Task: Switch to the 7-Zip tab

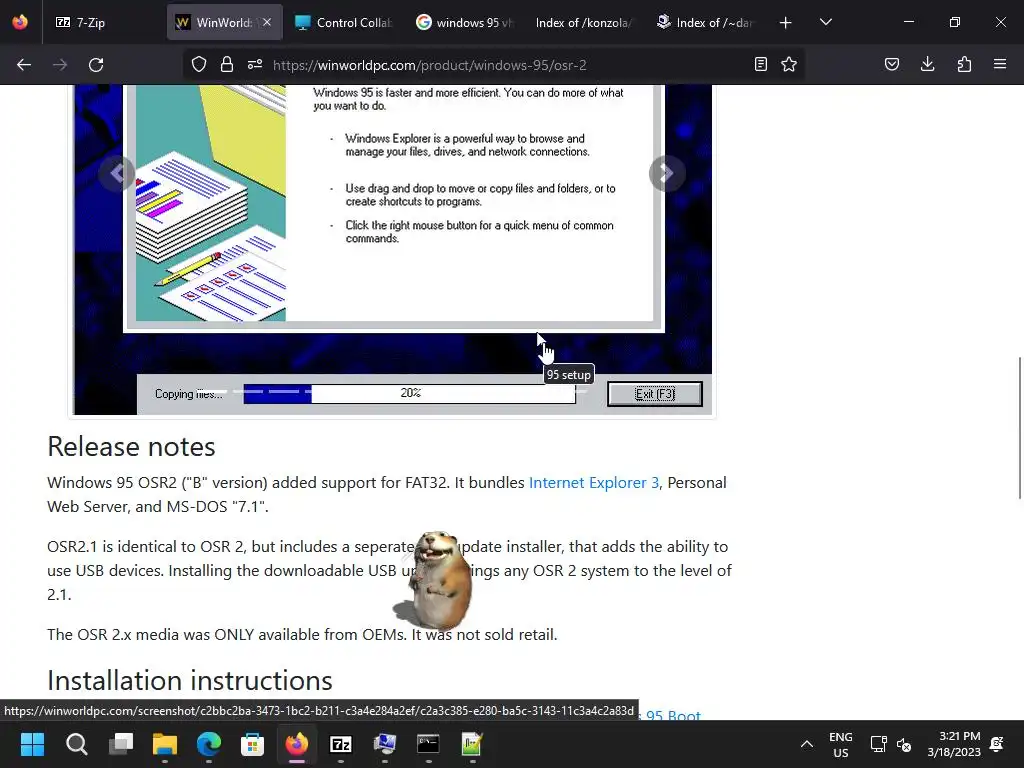Action: (103, 22)
